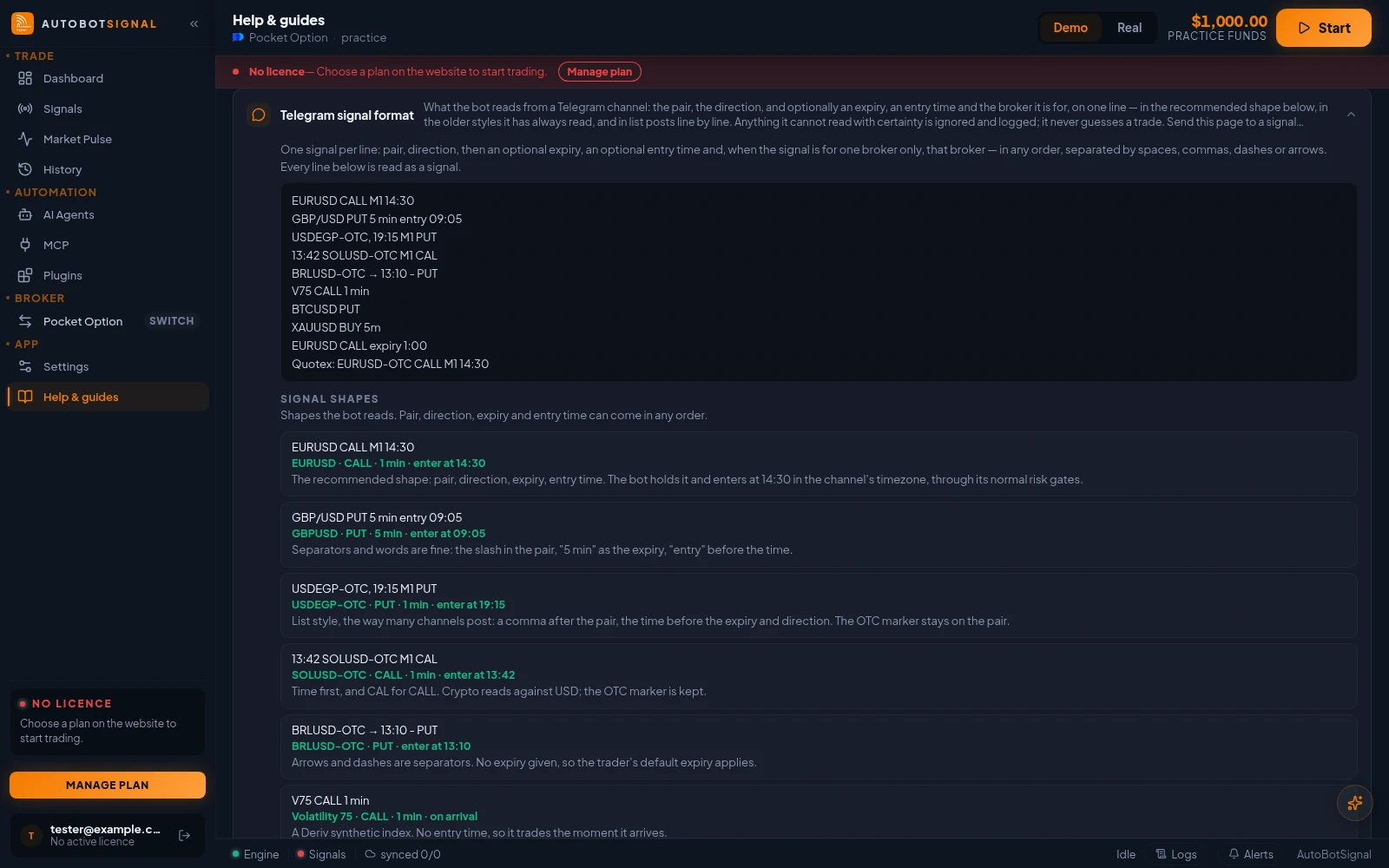Select the USDEGP-OTC, 19:15 M1 PUT shape card
Image resolution: width=1389 pixels, height=868 pixels.
point(819,605)
